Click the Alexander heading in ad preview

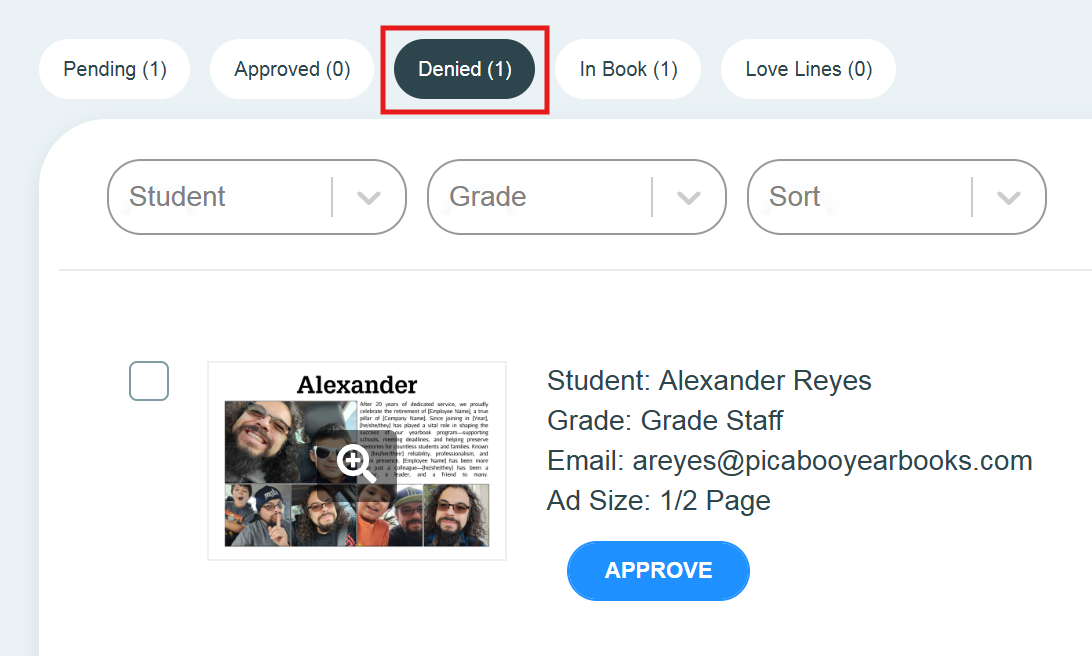coord(357,385)
